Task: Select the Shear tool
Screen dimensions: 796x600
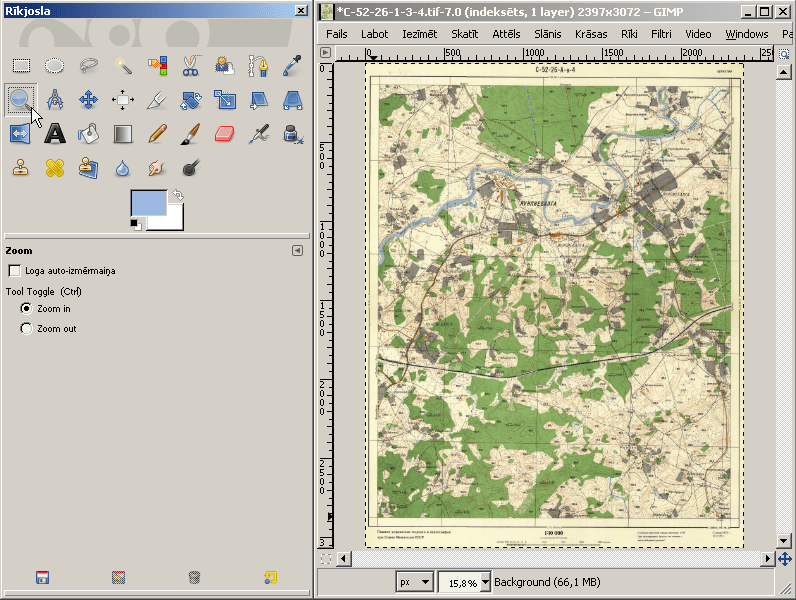Action: pos(258,100)
